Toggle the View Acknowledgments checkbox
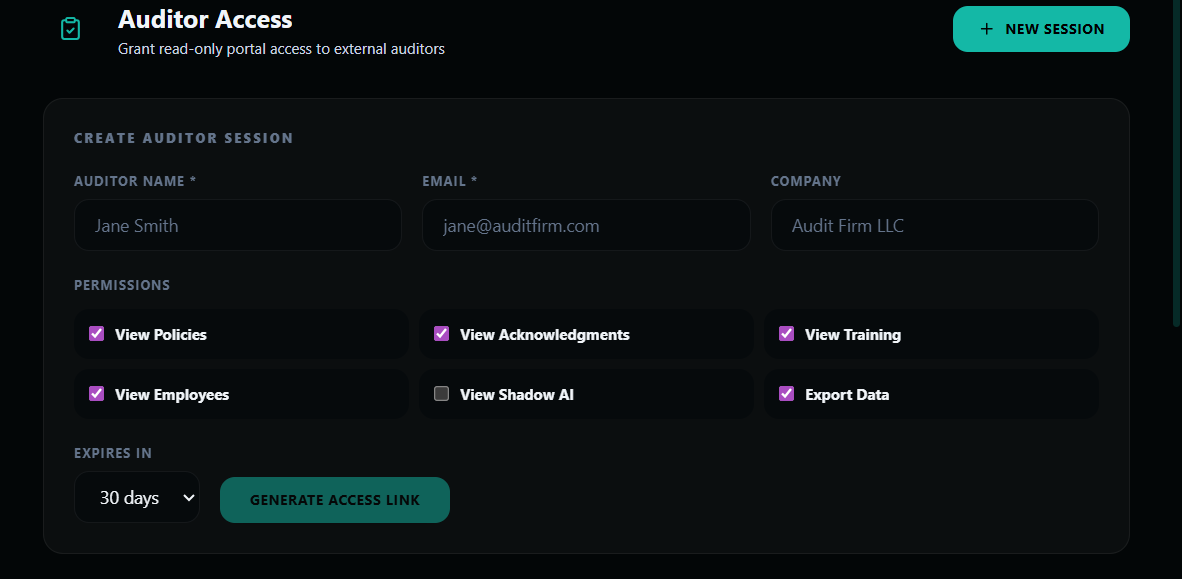 [x=442, y=333]
